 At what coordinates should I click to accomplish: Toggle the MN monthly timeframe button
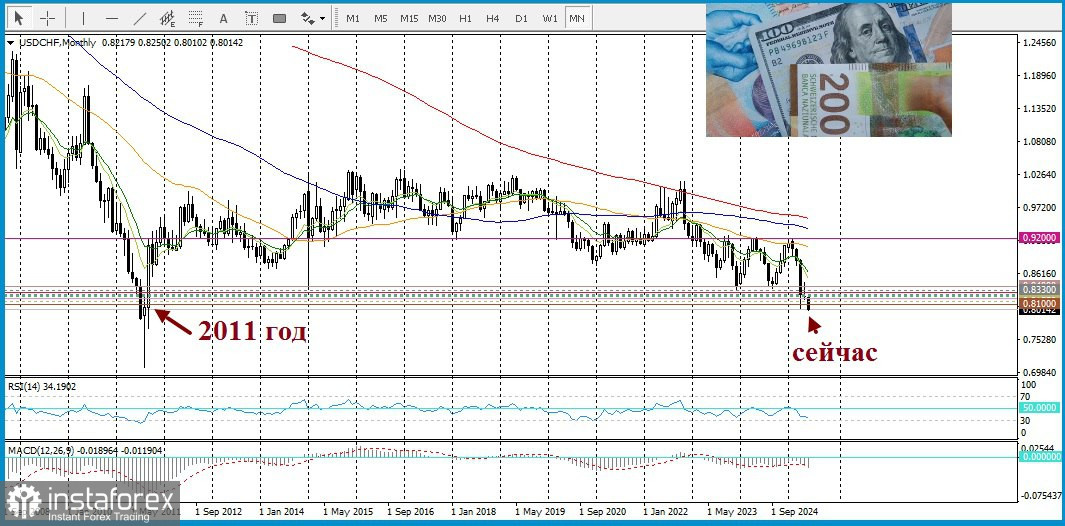(577, 18)
